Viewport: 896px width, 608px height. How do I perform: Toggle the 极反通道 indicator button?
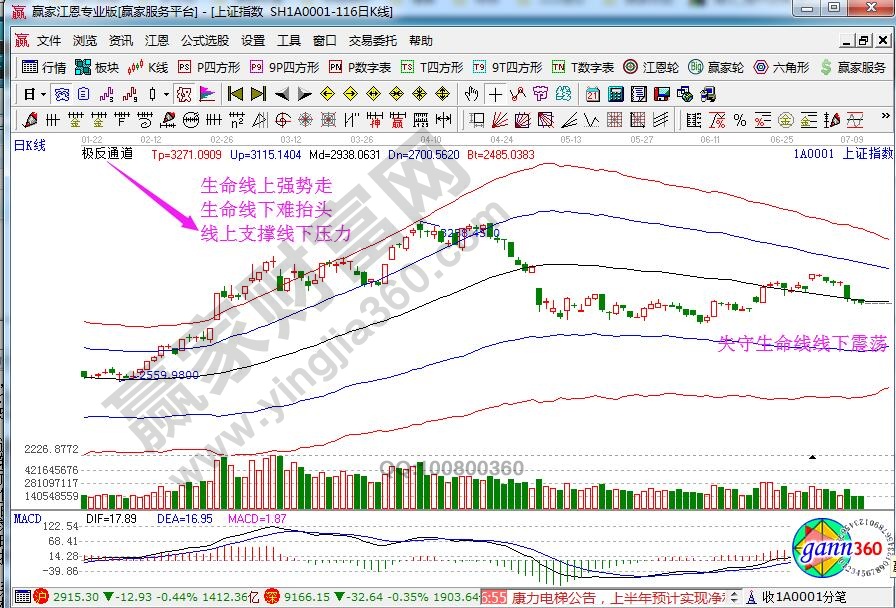(106, 154)
